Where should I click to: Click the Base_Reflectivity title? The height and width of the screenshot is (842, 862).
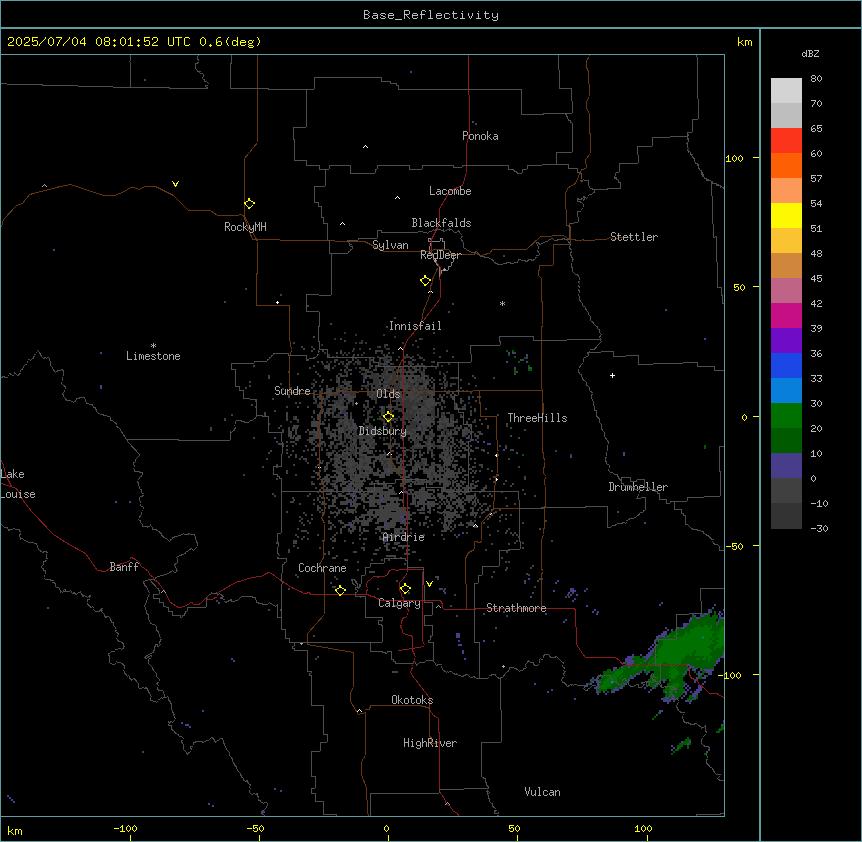point(431,15)
